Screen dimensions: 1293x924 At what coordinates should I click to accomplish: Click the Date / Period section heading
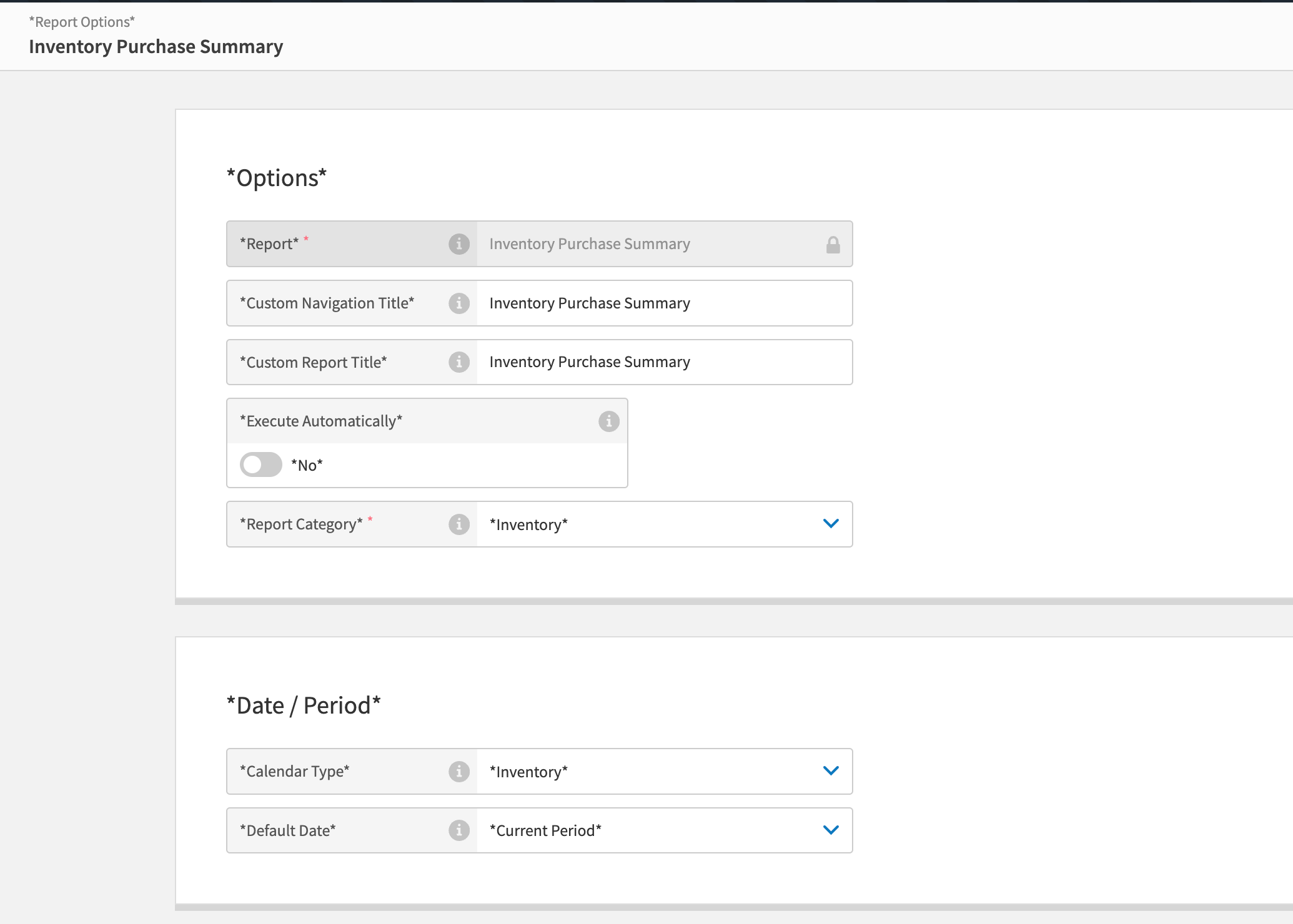[304, 705]
